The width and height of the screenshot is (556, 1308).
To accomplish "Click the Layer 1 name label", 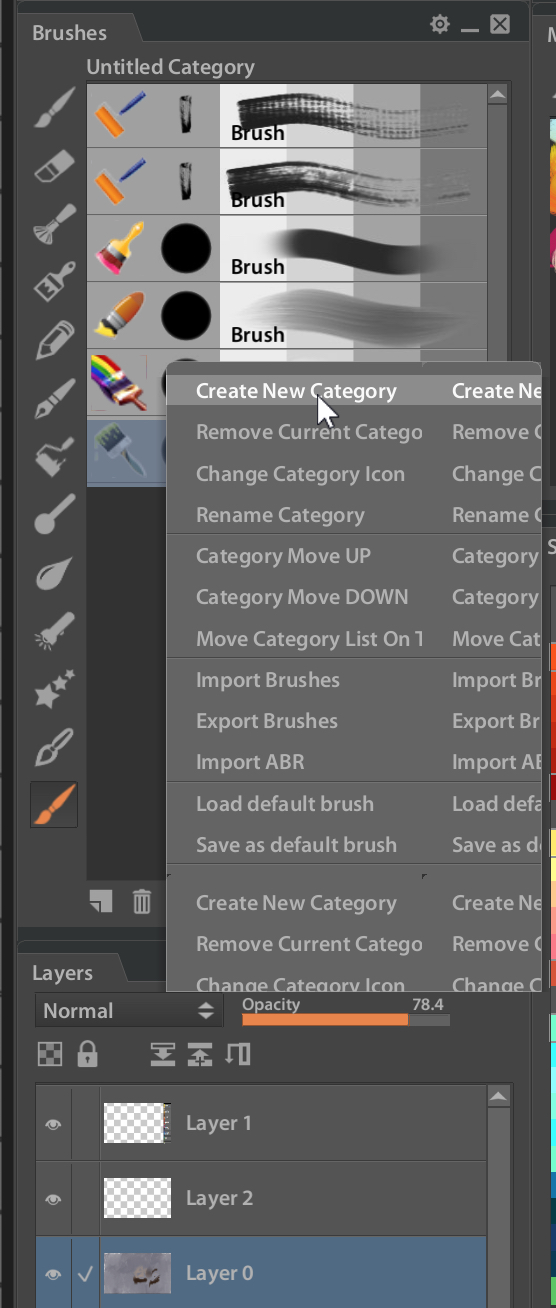I will point(218,1123).
